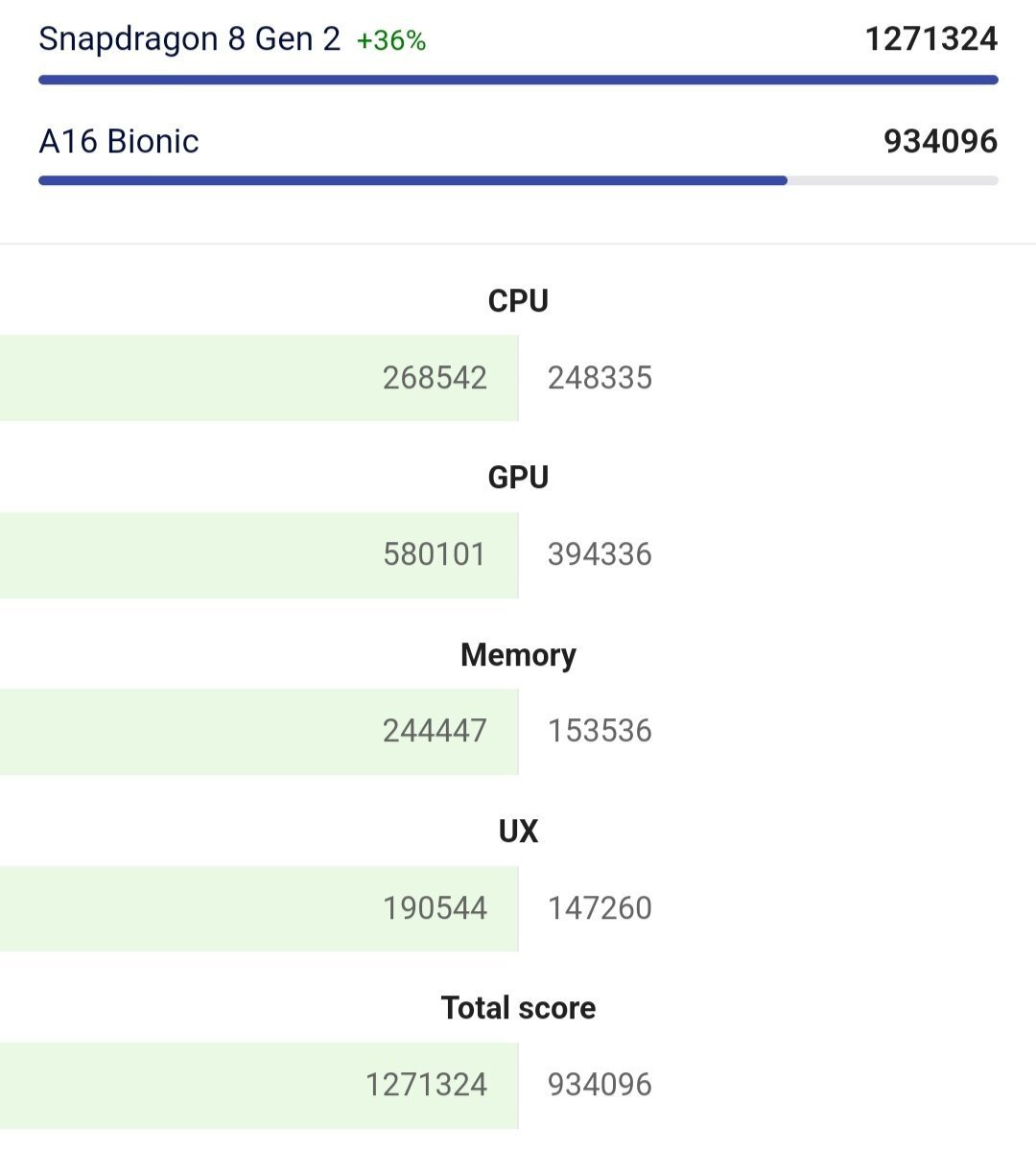The width and height of the screenshot is (1036, 1149).
Task: Select GPU score 394336
Action: coord(600,554)
